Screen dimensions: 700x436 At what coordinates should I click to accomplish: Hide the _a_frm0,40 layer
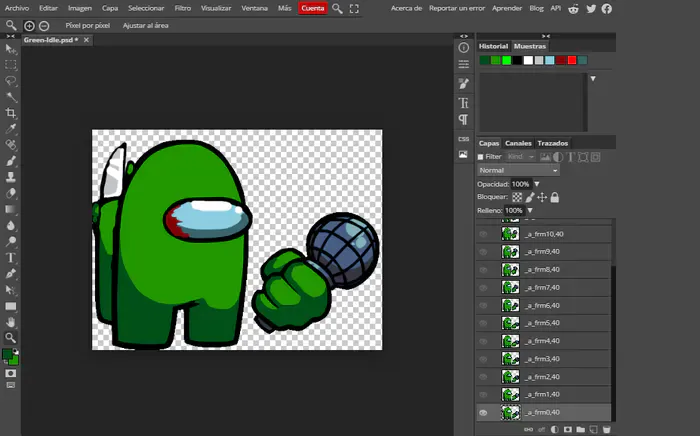click(484, 413)
